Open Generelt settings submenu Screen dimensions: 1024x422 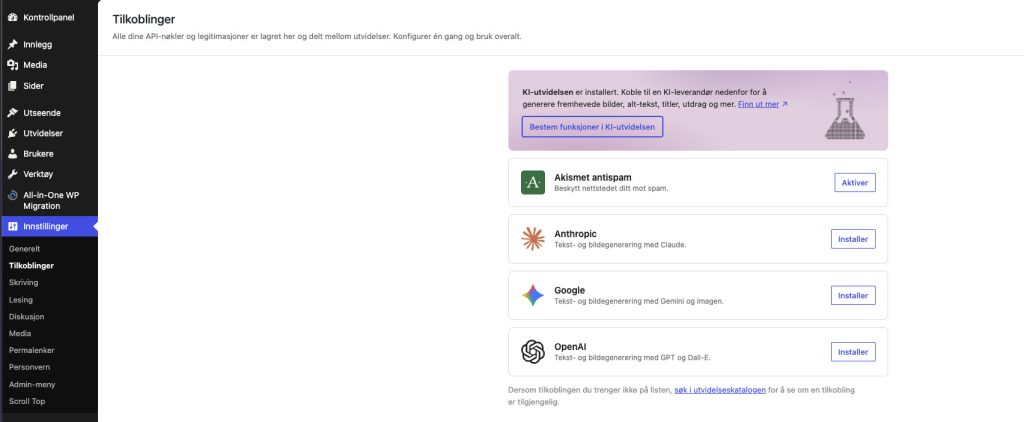pos(25,249)
